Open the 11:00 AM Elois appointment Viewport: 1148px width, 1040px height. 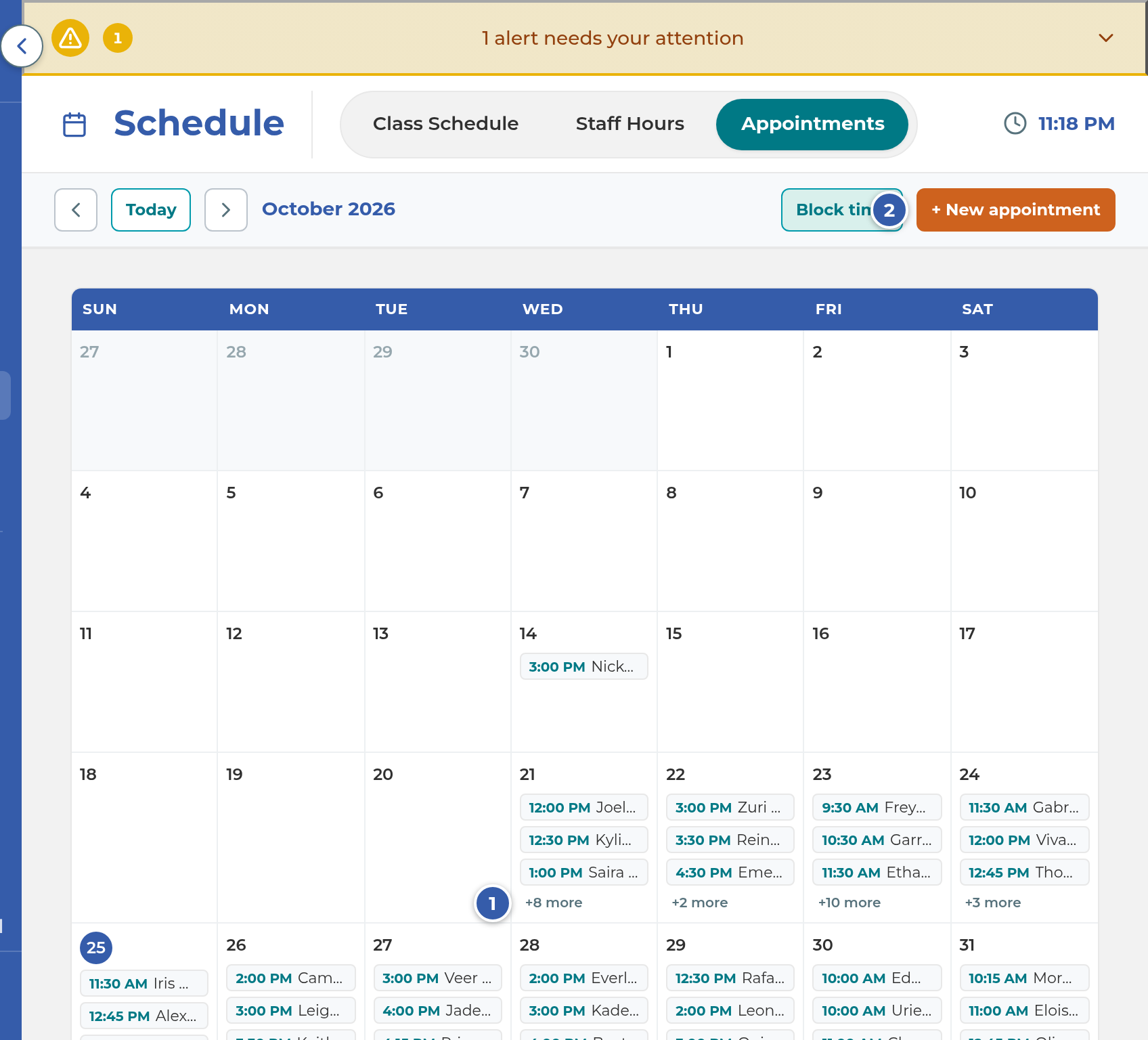tap(1024, 1010)
